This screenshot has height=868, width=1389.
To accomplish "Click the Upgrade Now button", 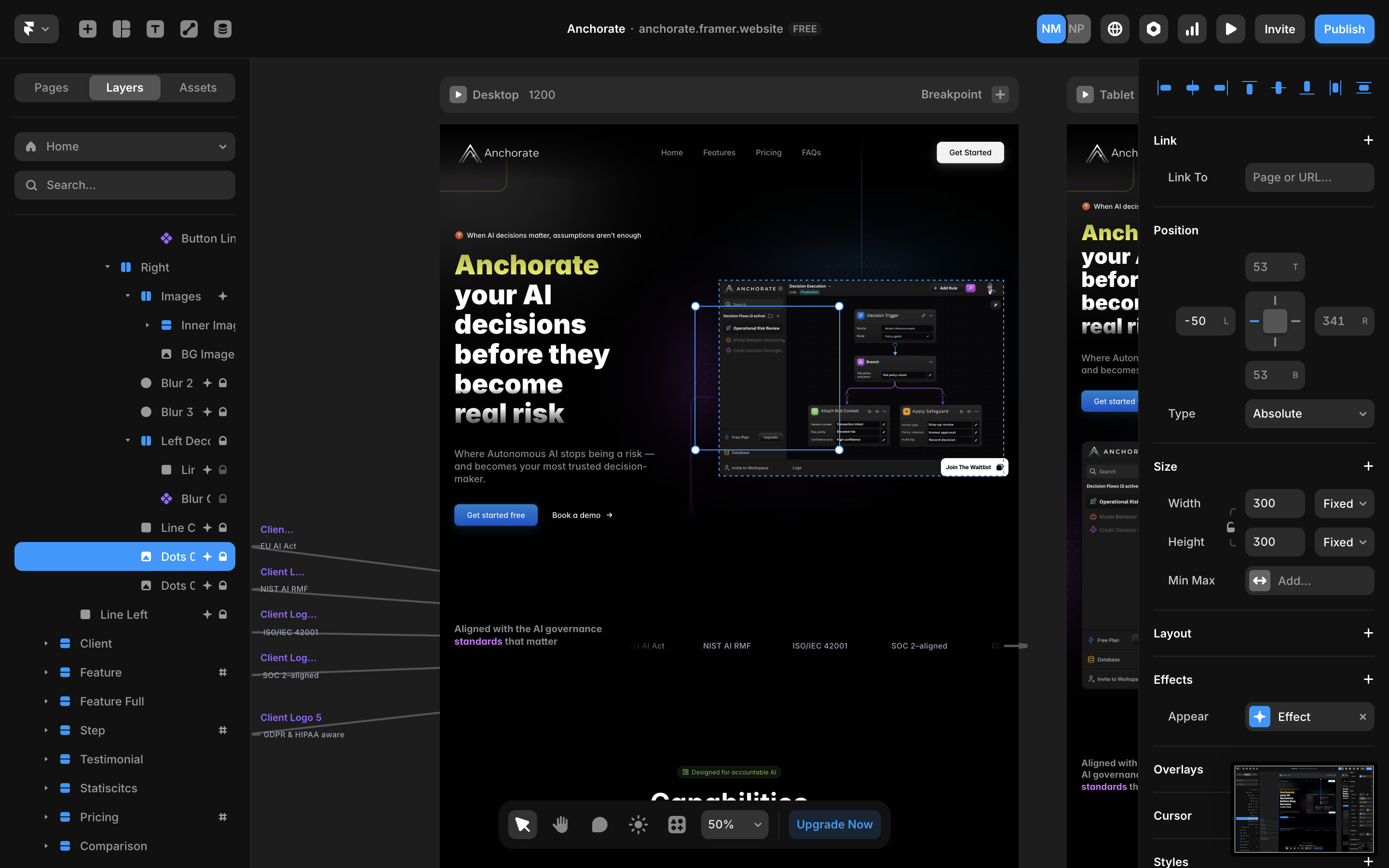I will (x=834, y=825).
